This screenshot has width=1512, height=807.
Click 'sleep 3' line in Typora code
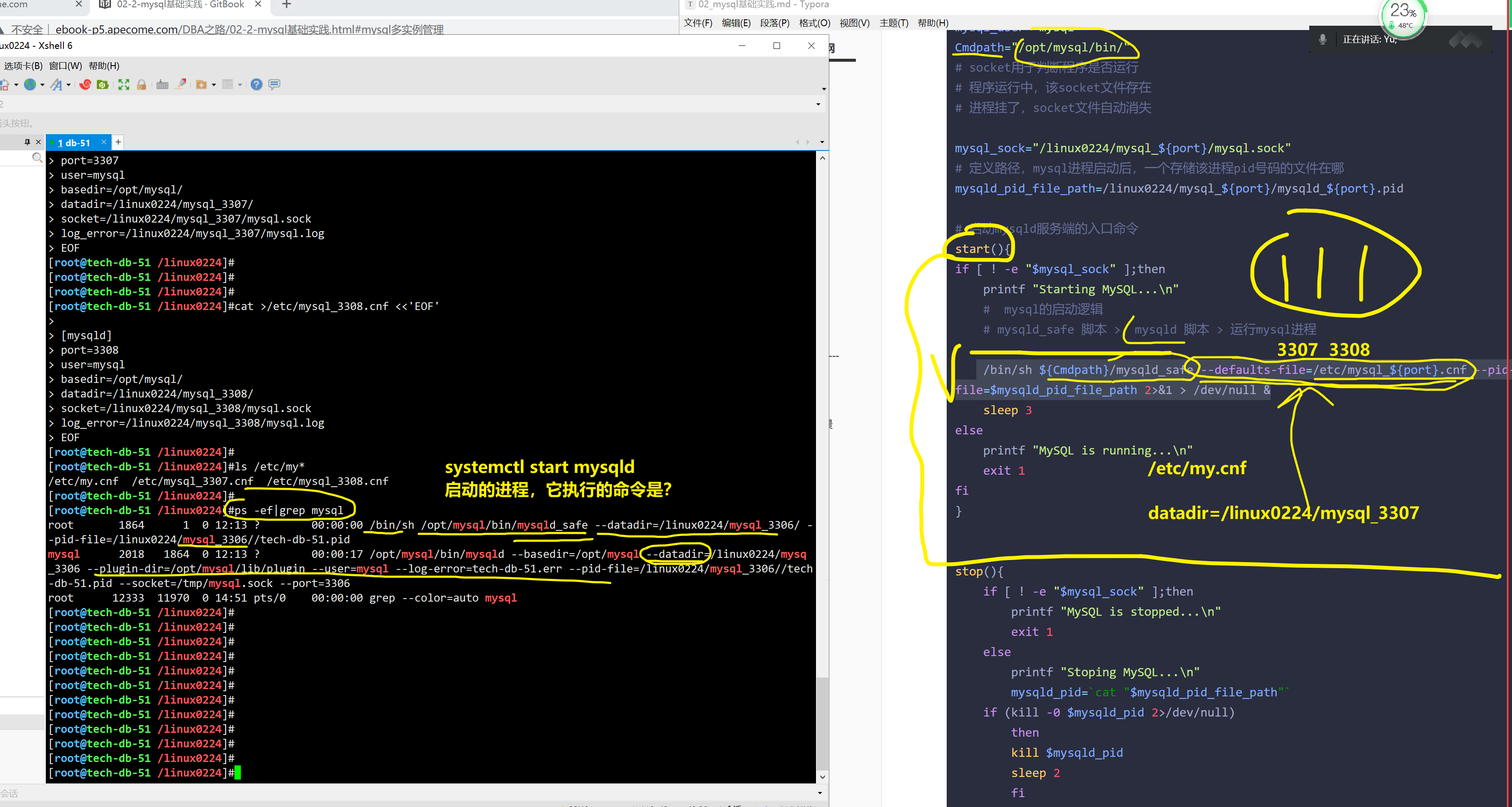(1007, 410)
